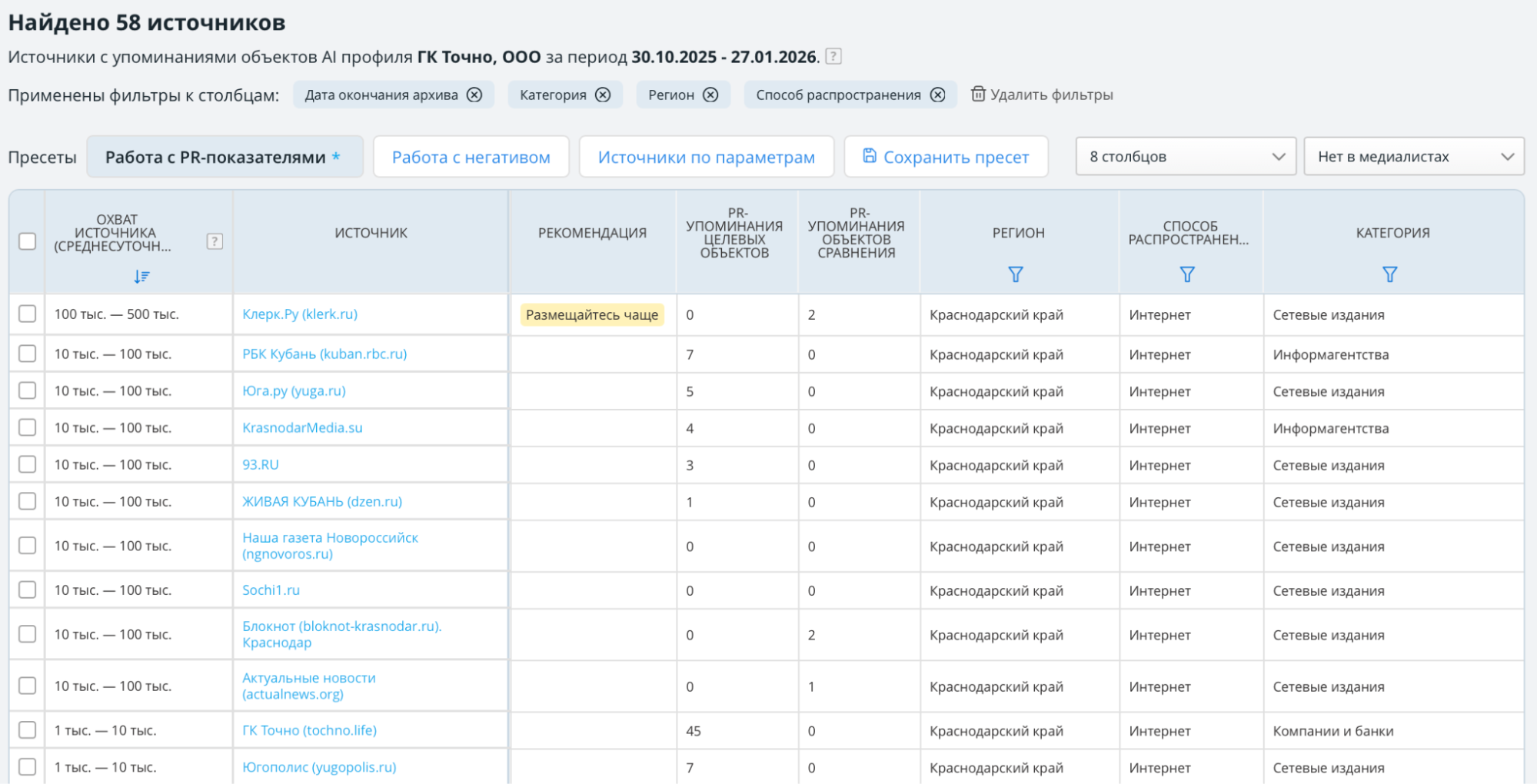Remove the 'Дата окончания архива' filter chip
The height and width of the screenshot is (784, 1537).
click(x=474, y=95)
